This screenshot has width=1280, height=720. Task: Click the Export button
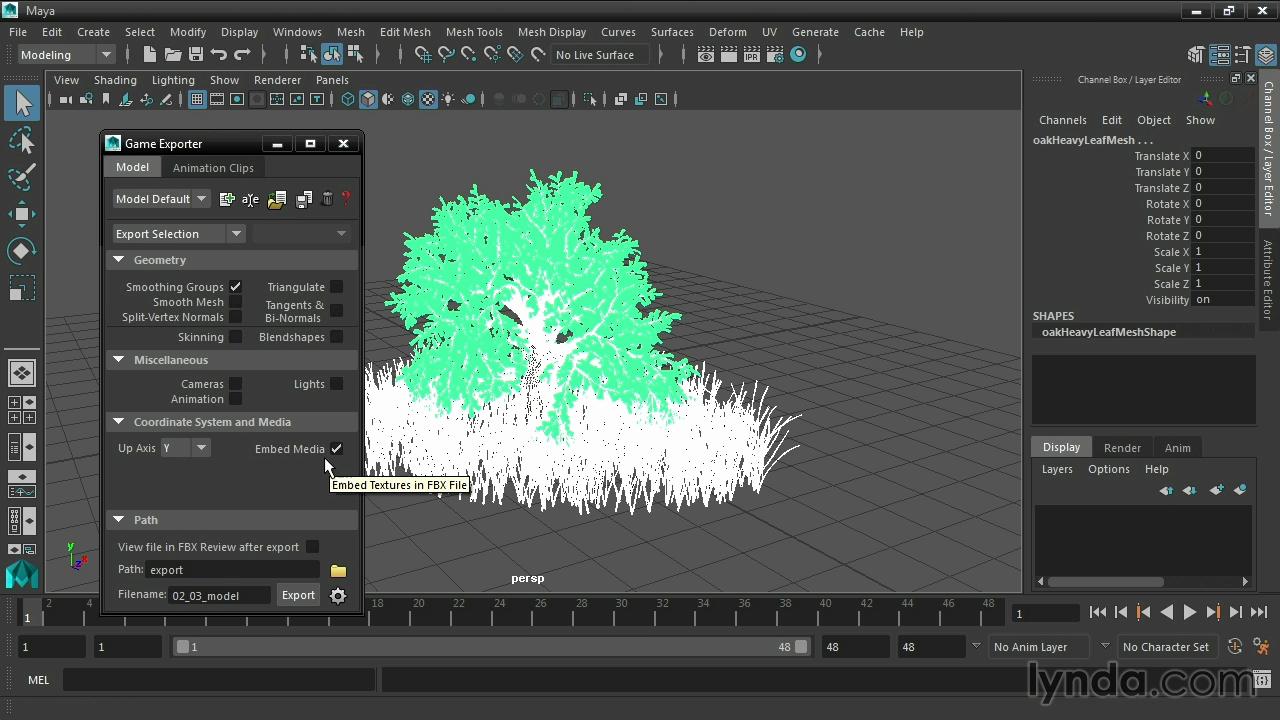[x=298, y=595]
